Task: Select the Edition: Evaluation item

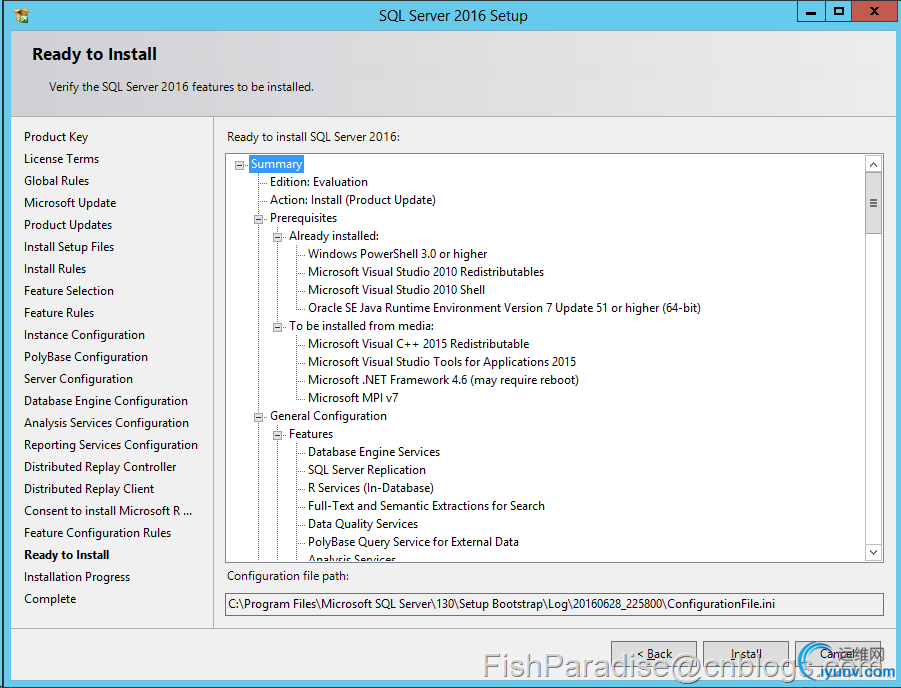Action: pos(319,182)
